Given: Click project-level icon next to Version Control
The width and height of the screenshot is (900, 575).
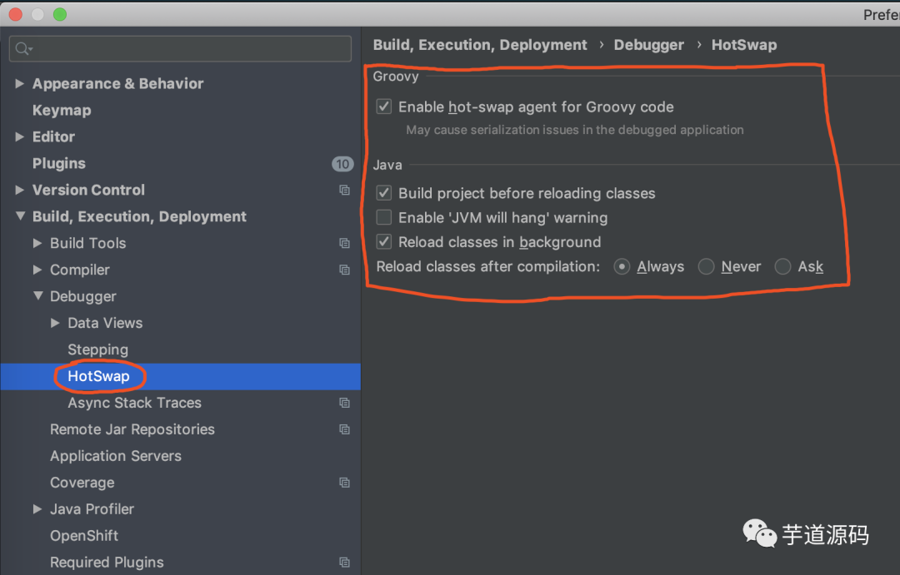Looking at the screenshot, I should [344, 190].
